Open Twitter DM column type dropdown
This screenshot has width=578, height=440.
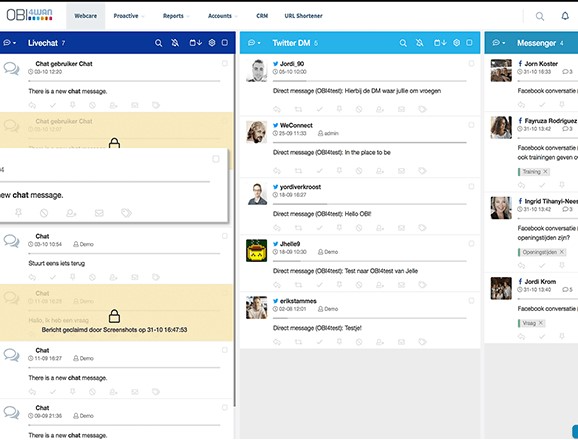(254, 43)
